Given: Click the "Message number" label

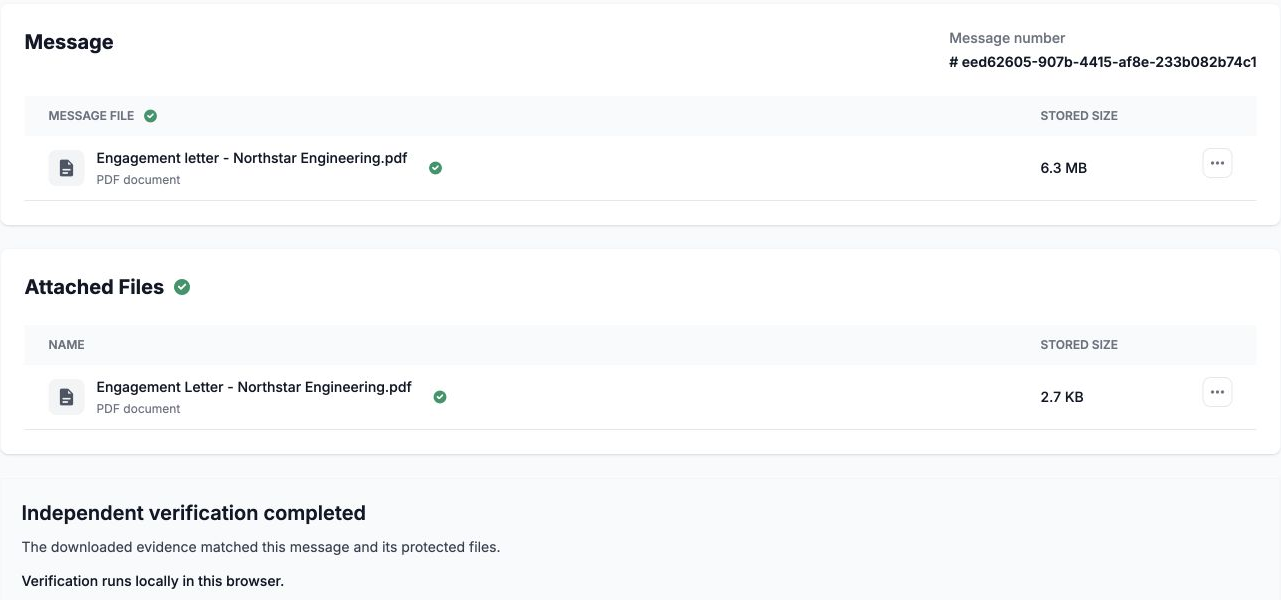Looking at the screenshot, I should (1007, 38).
